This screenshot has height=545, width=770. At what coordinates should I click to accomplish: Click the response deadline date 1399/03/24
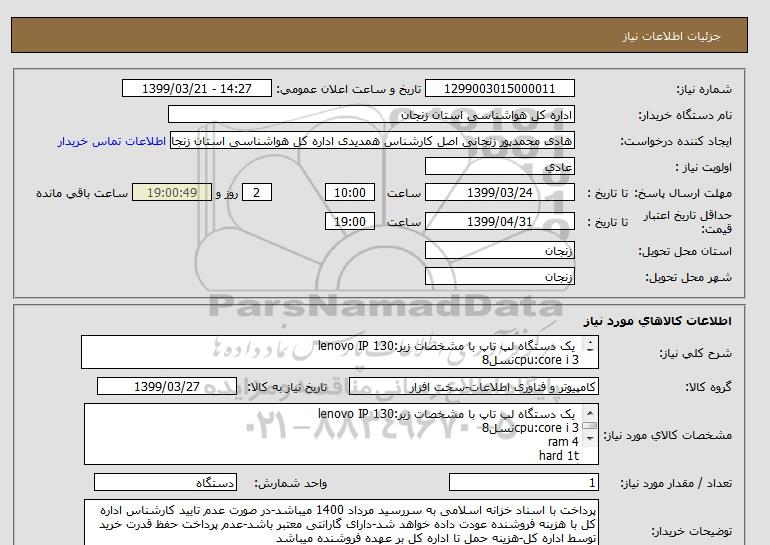pyautogui.click(x=499, y=192)
